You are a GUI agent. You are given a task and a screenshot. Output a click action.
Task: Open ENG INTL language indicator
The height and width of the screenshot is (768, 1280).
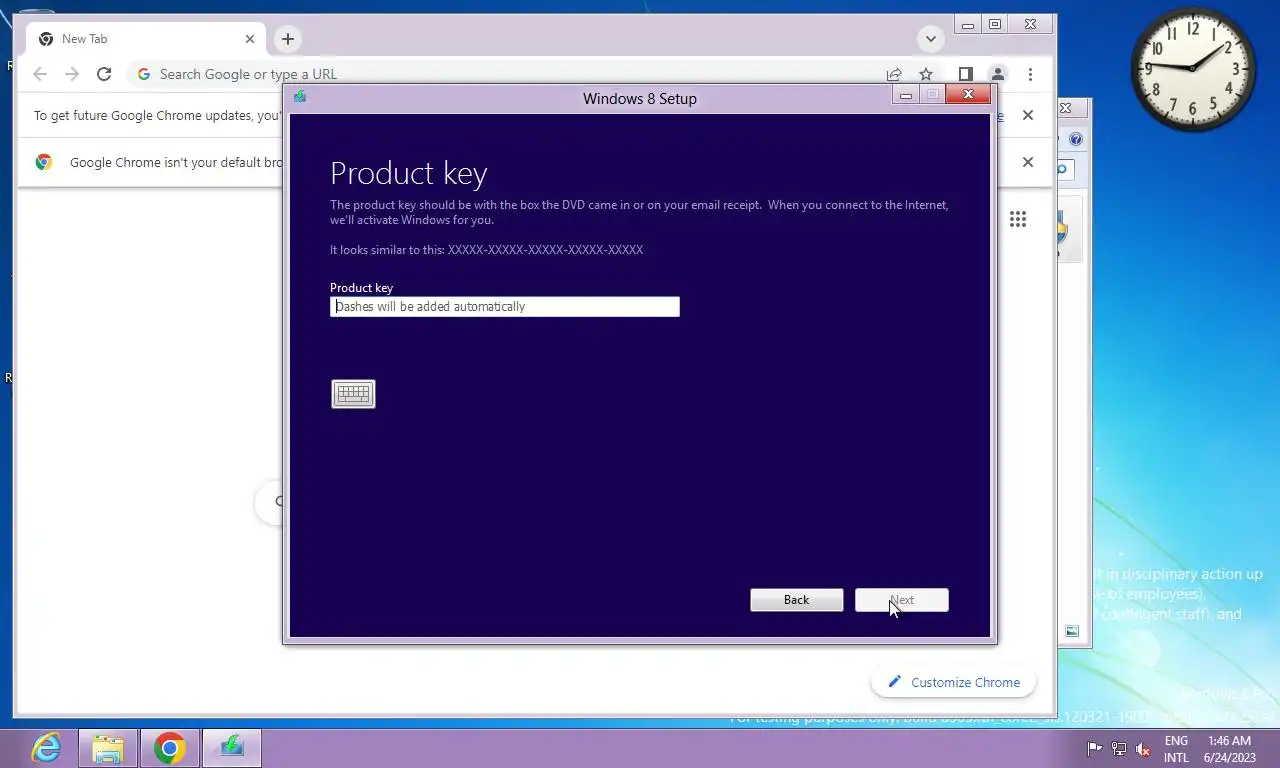coord(1176,749)
